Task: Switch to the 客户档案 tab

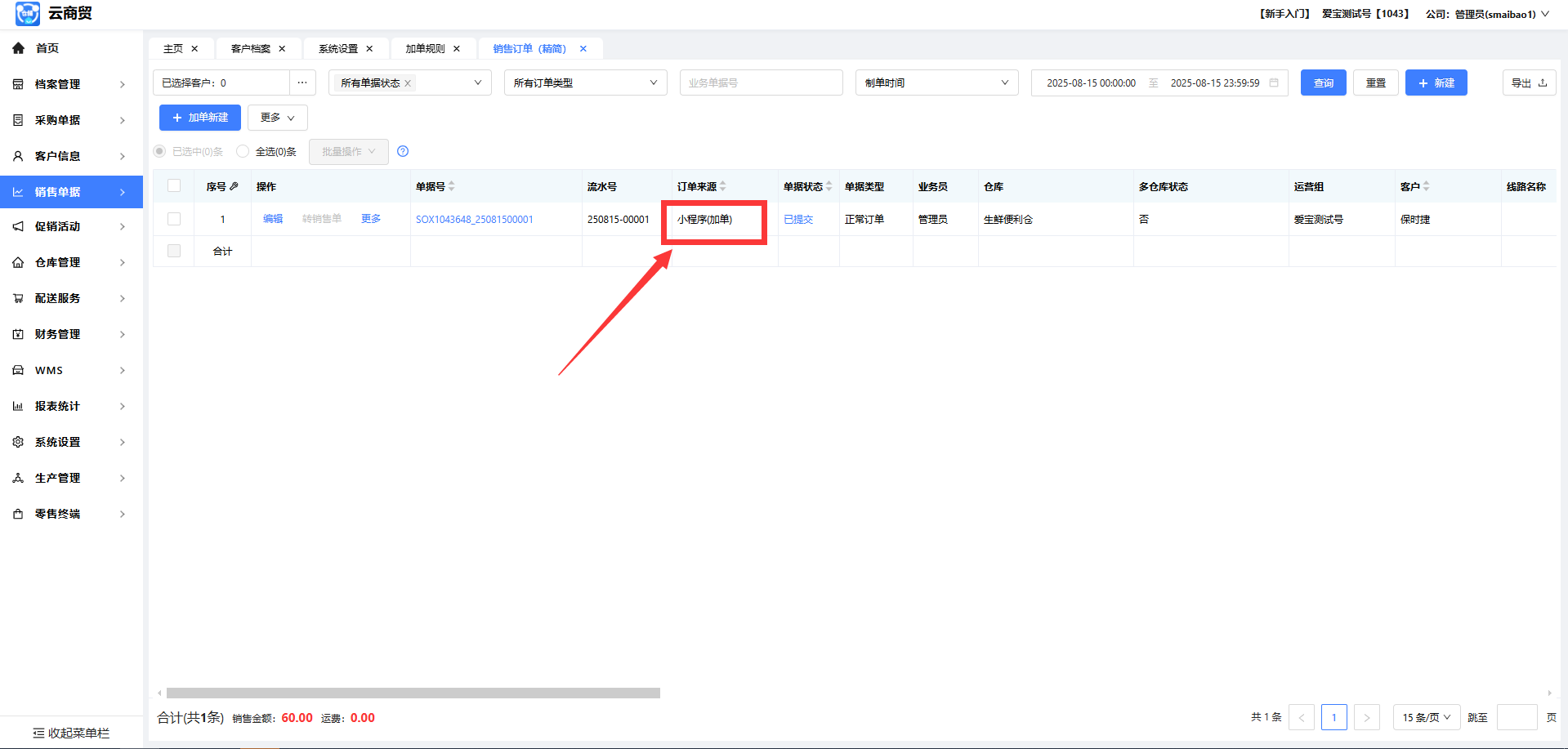Action: (251, 49)
